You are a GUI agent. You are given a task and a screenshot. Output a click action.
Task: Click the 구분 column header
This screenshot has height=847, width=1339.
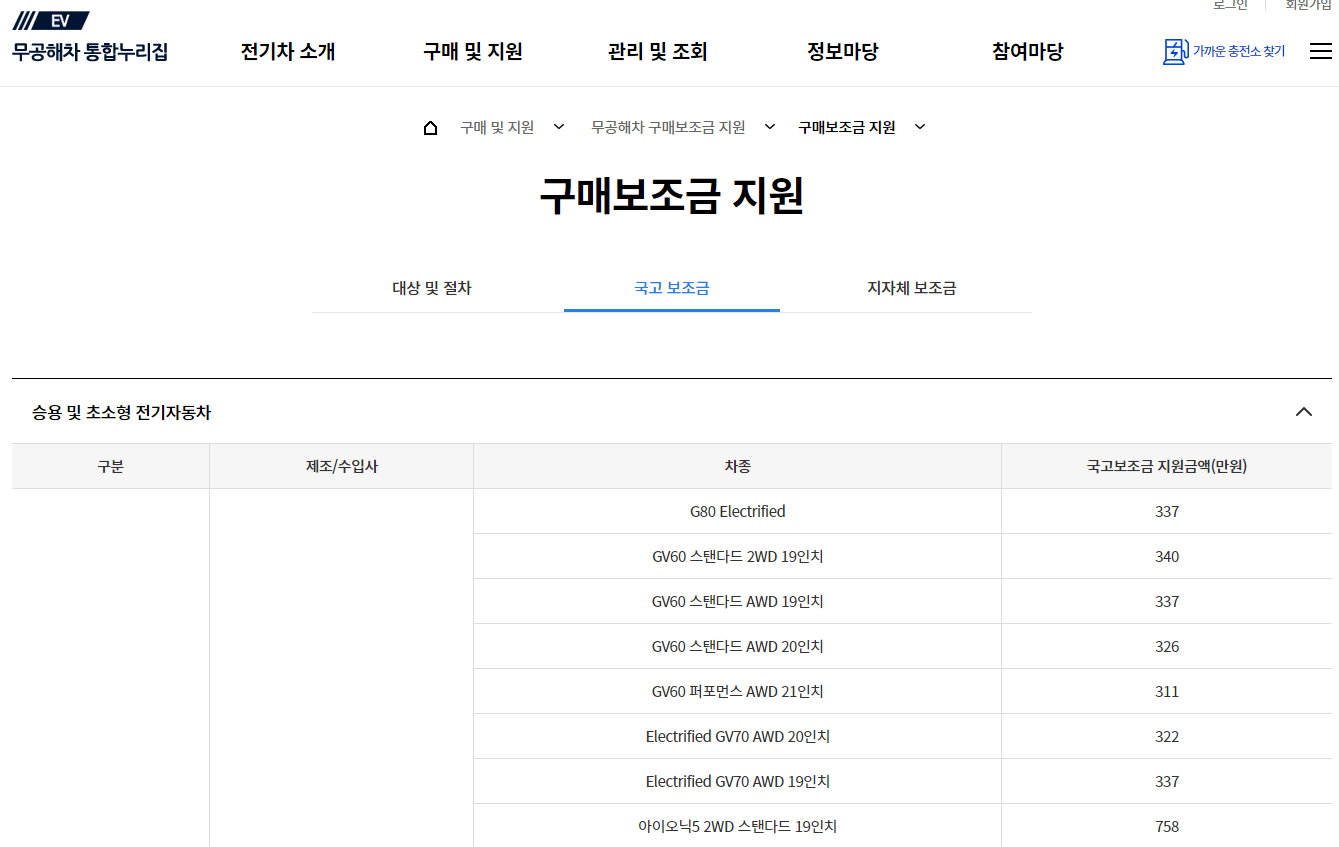[110, 466]
